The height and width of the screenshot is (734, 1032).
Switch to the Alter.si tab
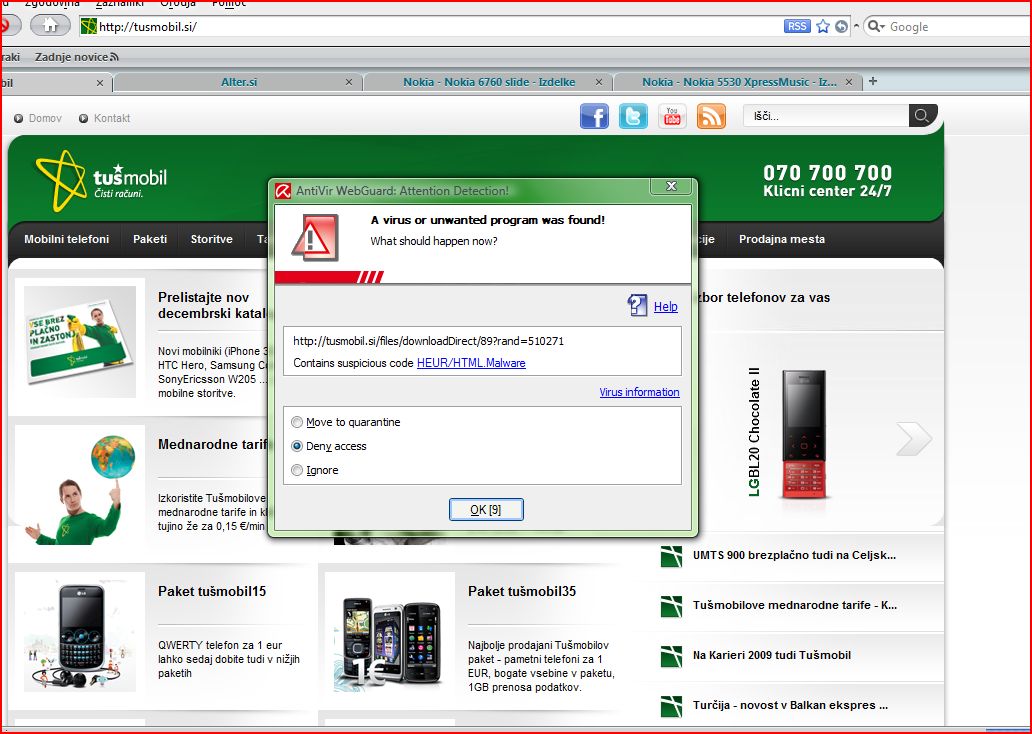click(239, 82)
